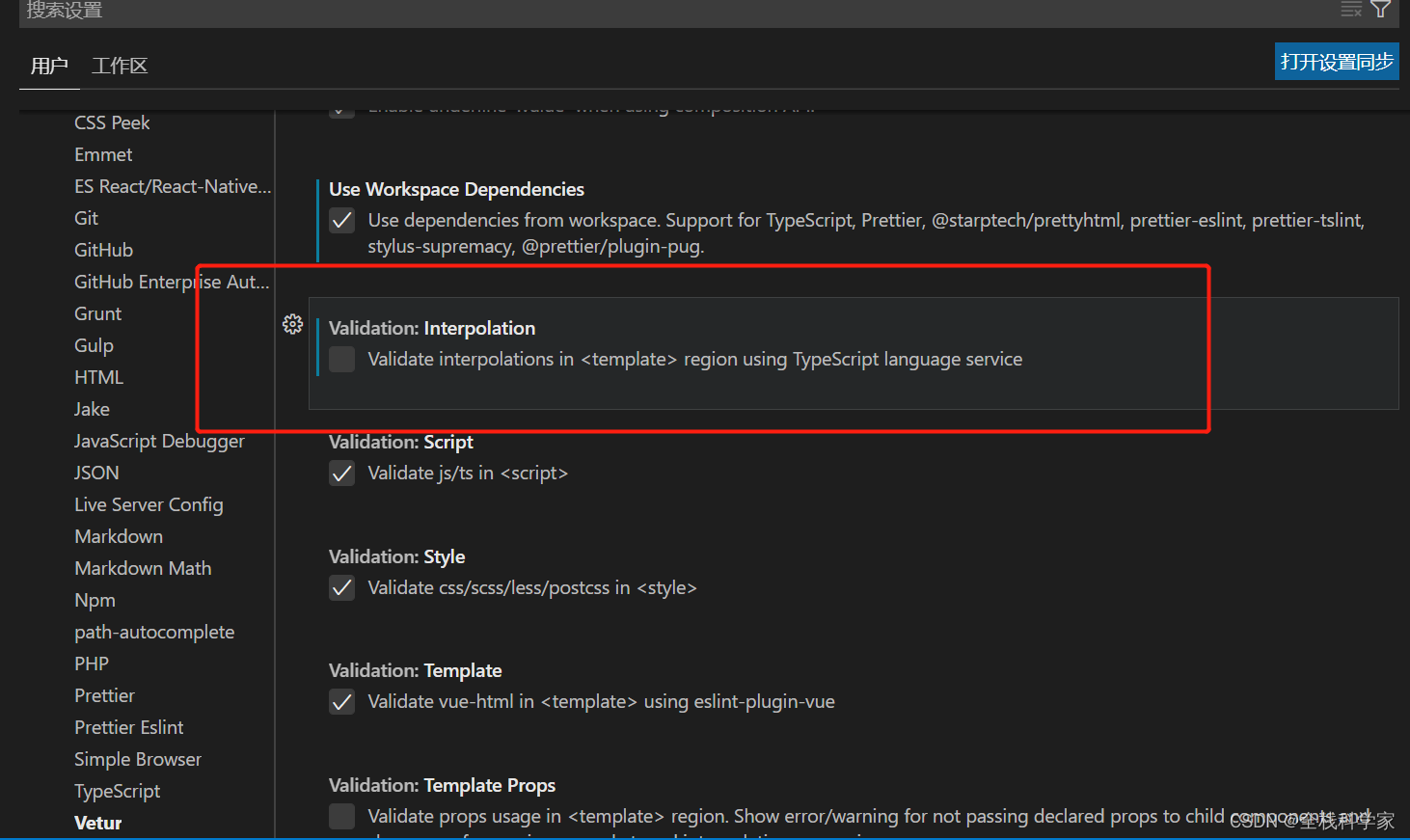1410x840 pixels.
Task: Toggle Validate css/scss/less/postcss checkbox
Action: point(341,588)
